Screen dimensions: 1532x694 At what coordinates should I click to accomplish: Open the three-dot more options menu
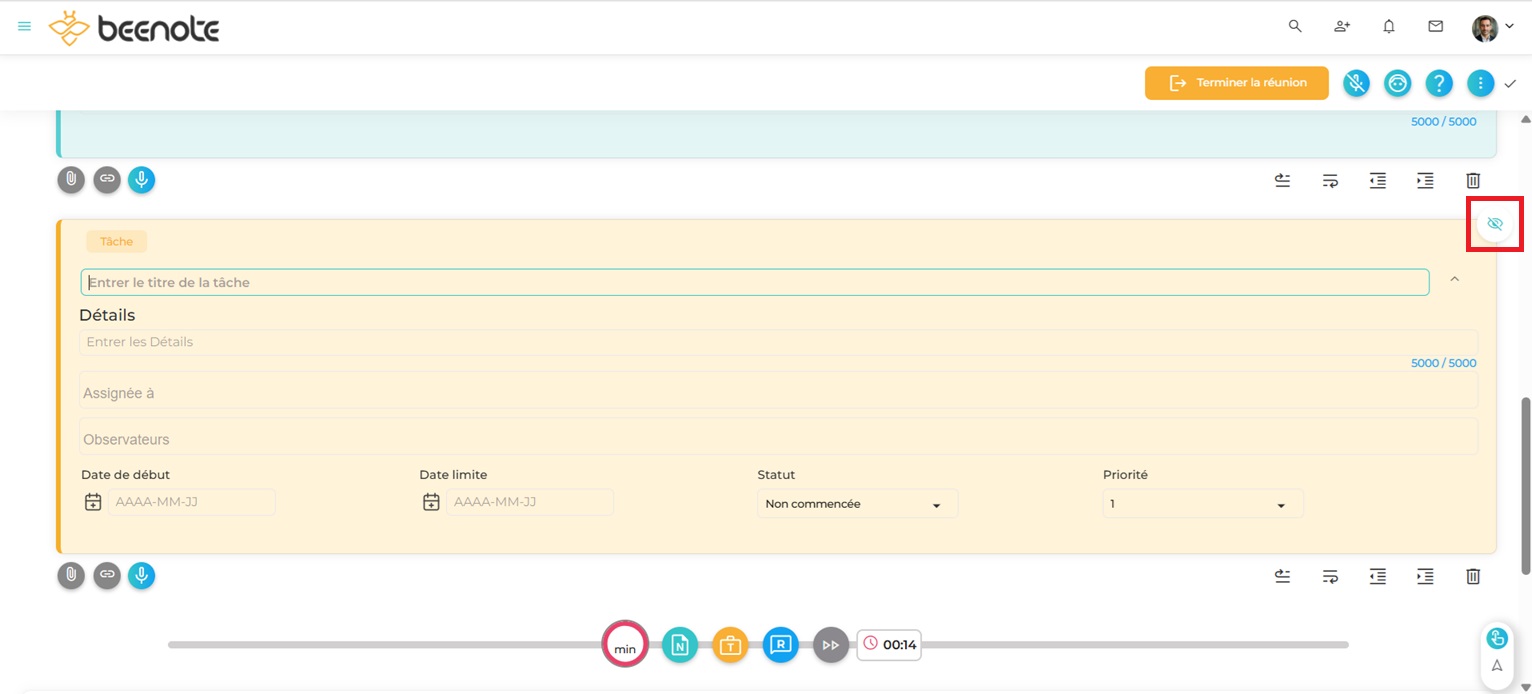[1480, 83]
